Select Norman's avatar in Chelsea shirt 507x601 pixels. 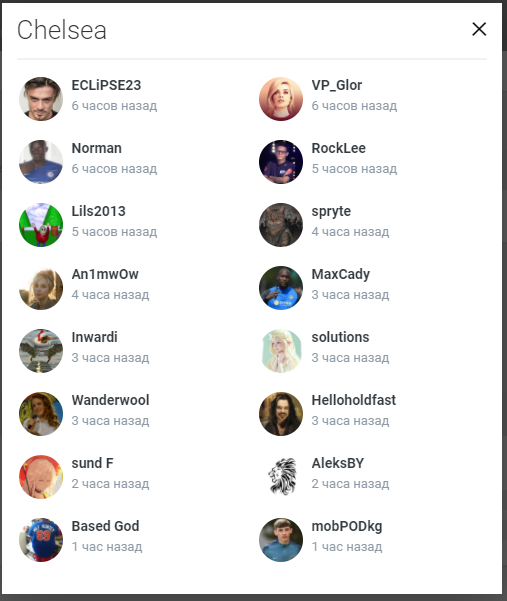click(41, 162)
